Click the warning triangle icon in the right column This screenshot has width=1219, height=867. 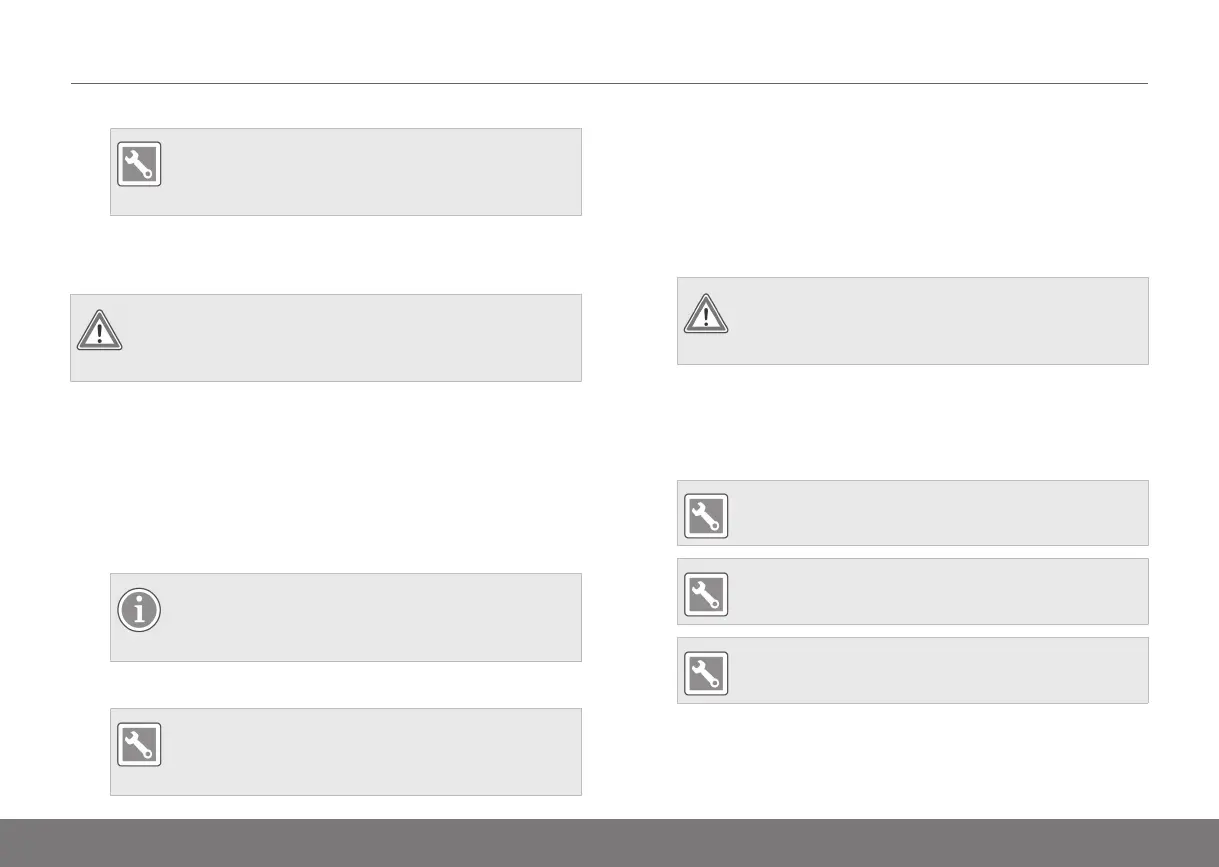pos(707,313)
